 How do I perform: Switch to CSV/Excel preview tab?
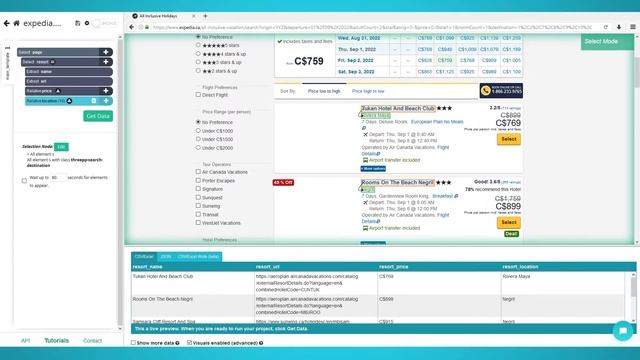click(144, 256)
